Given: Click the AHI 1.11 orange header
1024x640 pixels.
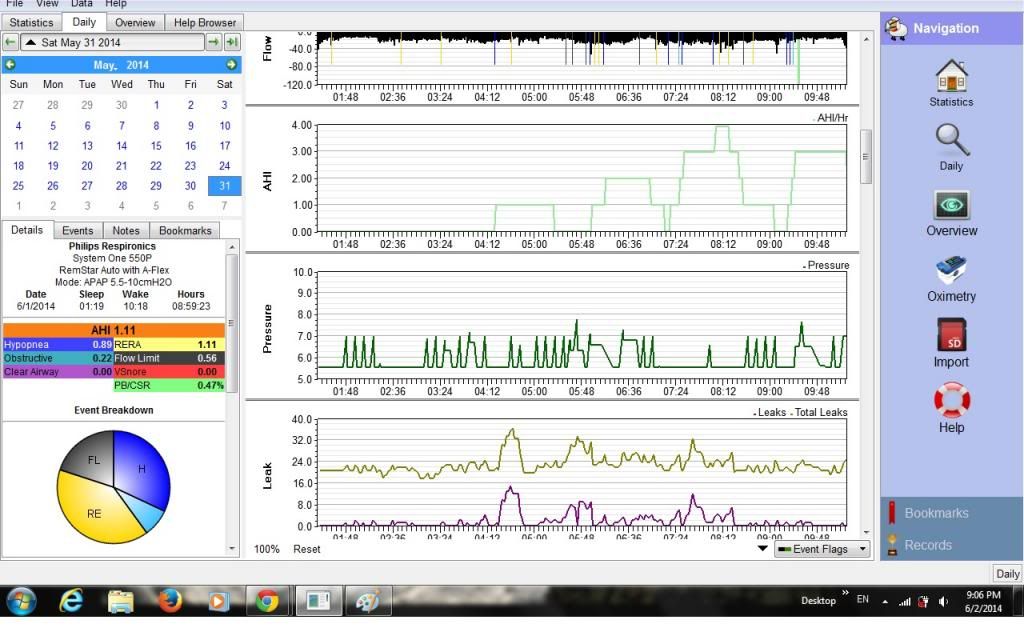Looking at the screenshot, I should click(x=114, y=330).
